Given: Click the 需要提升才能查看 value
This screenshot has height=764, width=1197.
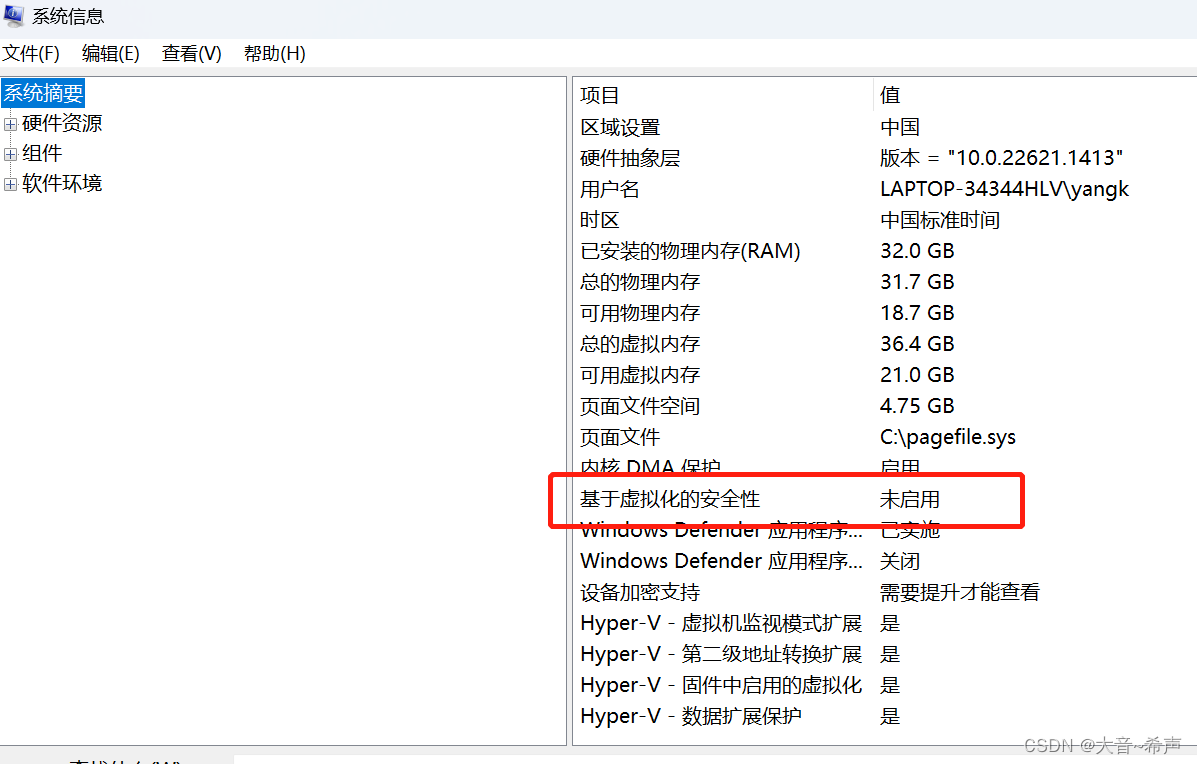Looking at the screenshot, I should point(960,592).
